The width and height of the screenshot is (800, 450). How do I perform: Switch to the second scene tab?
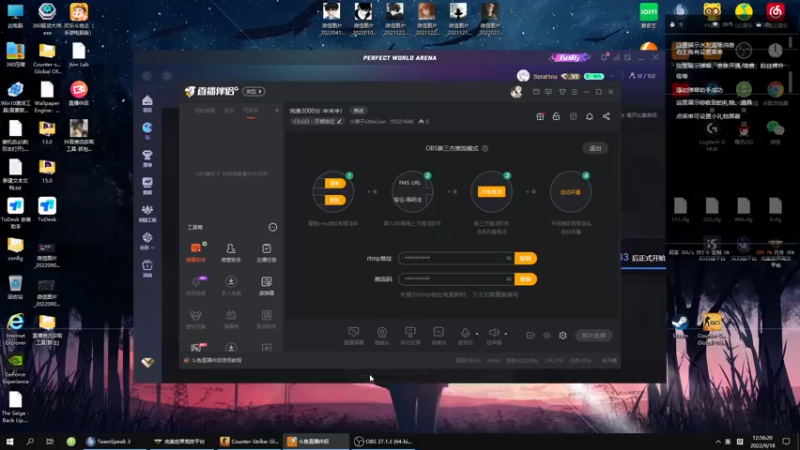pos(229,110)
